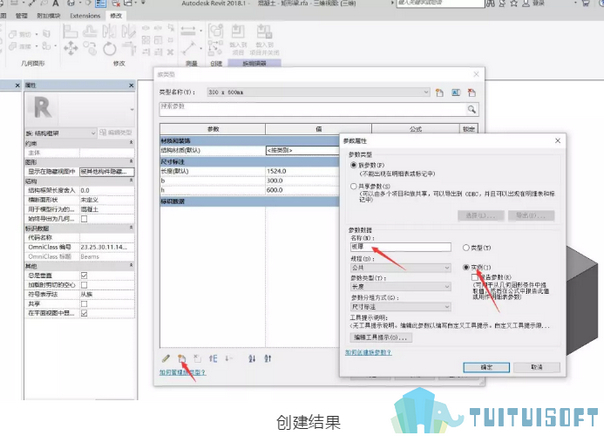Click the Rename Type icon in Family Types dialog
Screen dimensions: 604x436
point(456,92)
